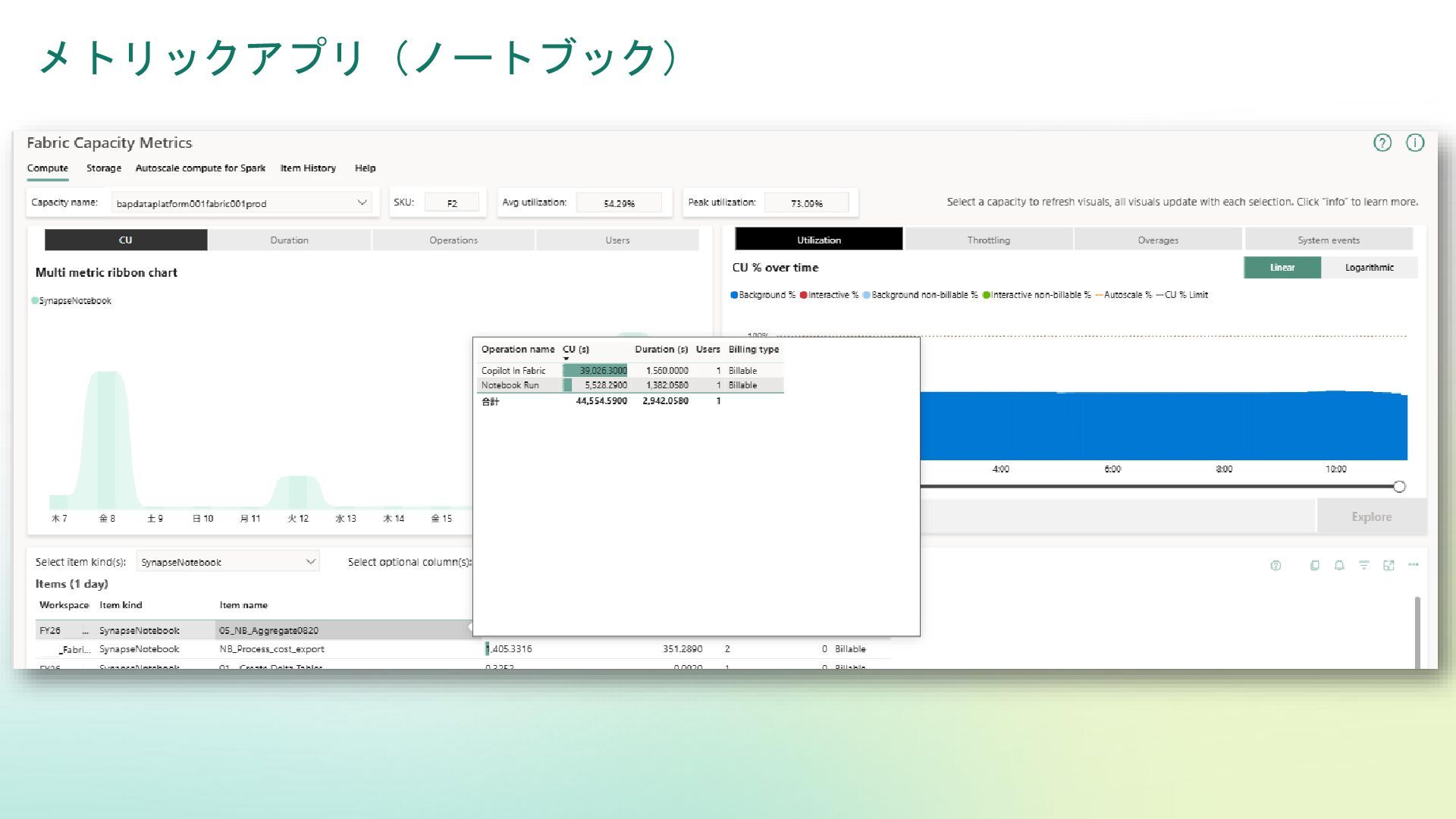Open the help question-mark icon at top right
Screen dimensions: 1456x819
click(1382, 143)
